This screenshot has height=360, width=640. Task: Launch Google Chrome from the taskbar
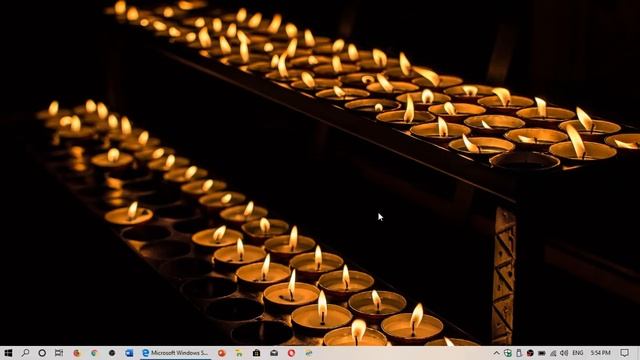pyautogui.click(x=94, y=353)
